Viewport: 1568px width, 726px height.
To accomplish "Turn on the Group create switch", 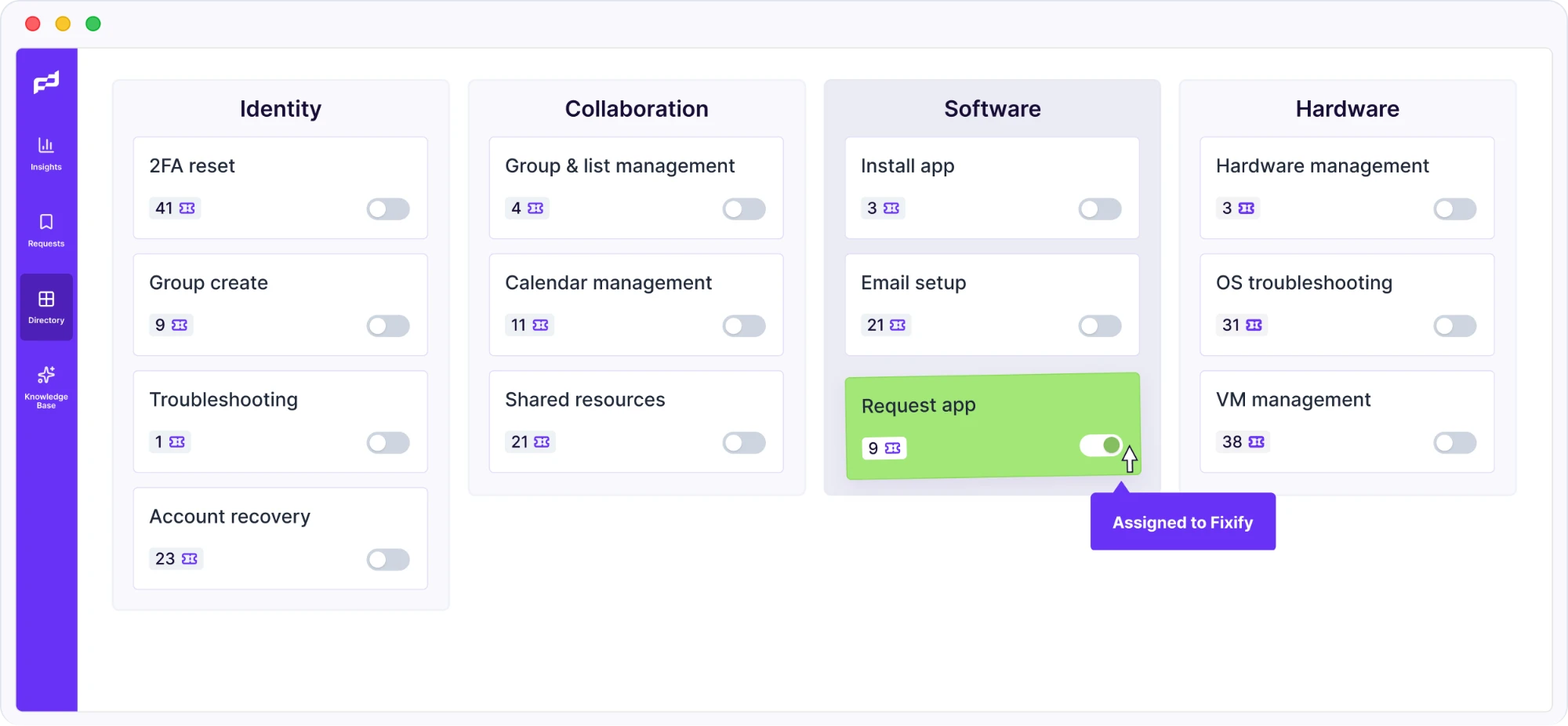I will 388,326.
